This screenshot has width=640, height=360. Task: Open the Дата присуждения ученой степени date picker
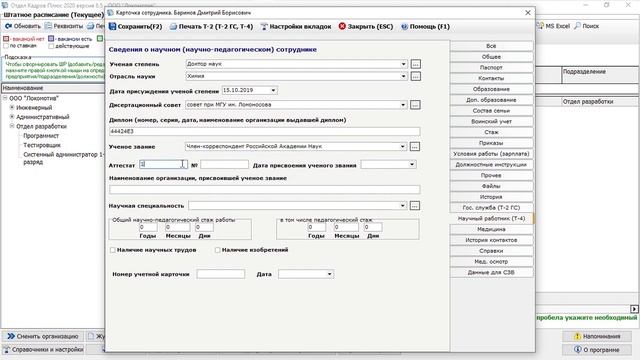click(273, 90)
